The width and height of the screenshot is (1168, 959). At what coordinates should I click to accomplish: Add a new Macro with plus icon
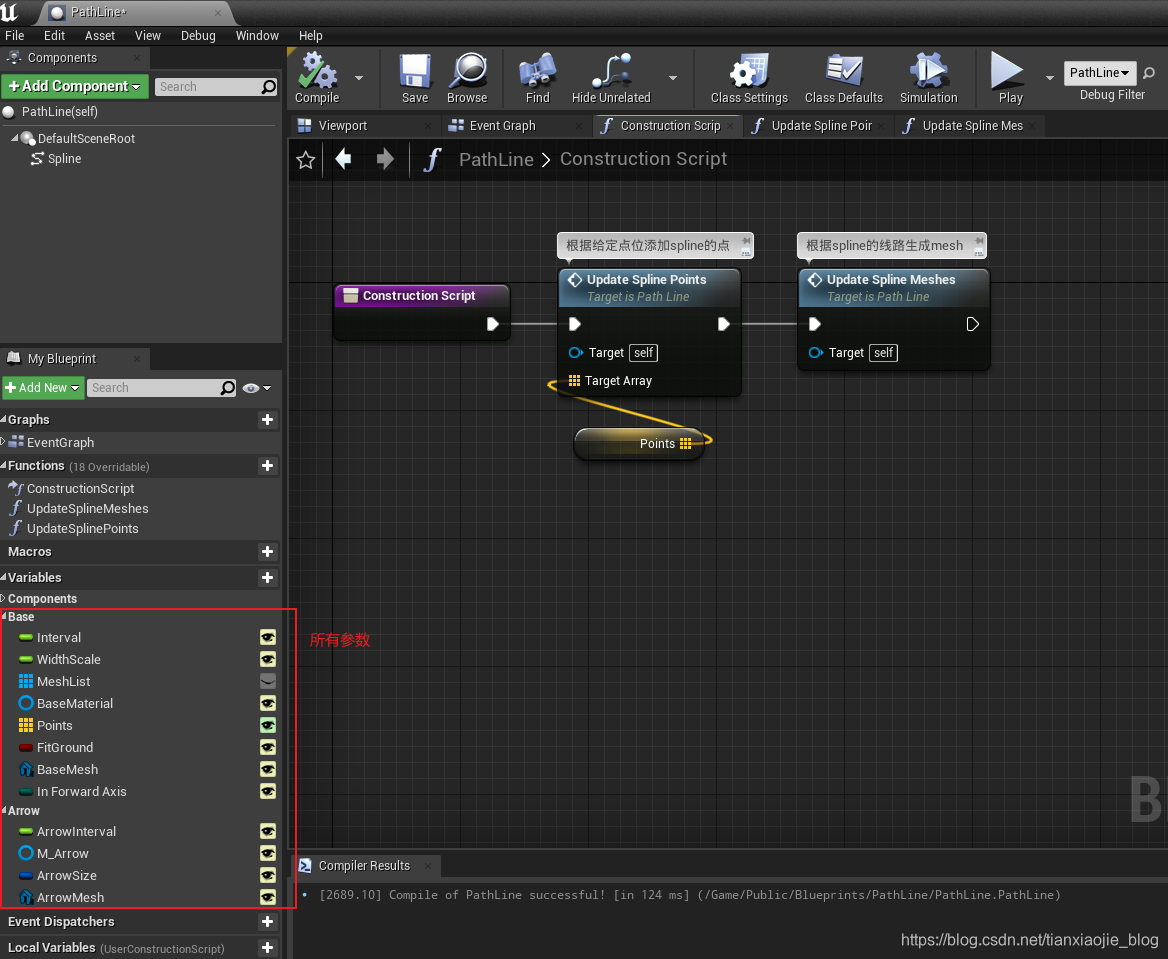tap(267, 551)
